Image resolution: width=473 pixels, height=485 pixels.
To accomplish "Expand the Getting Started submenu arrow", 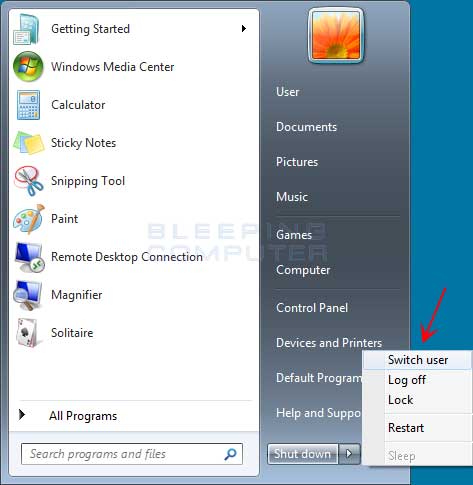I will (x=244, y=29).
